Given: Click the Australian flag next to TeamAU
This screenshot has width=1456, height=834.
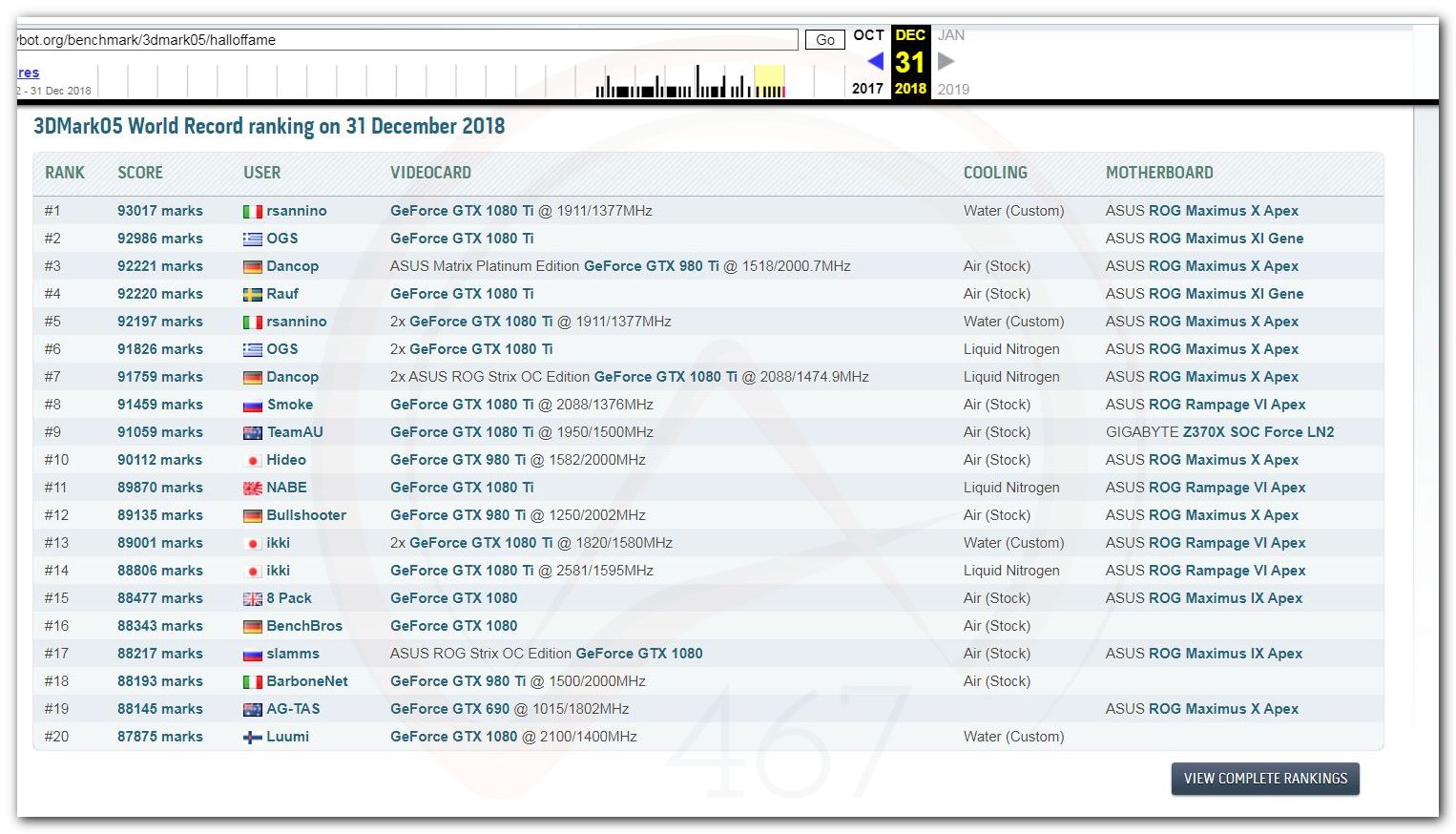Looking at the screenshot, I should pyautogui.click(x=252, y=433).
